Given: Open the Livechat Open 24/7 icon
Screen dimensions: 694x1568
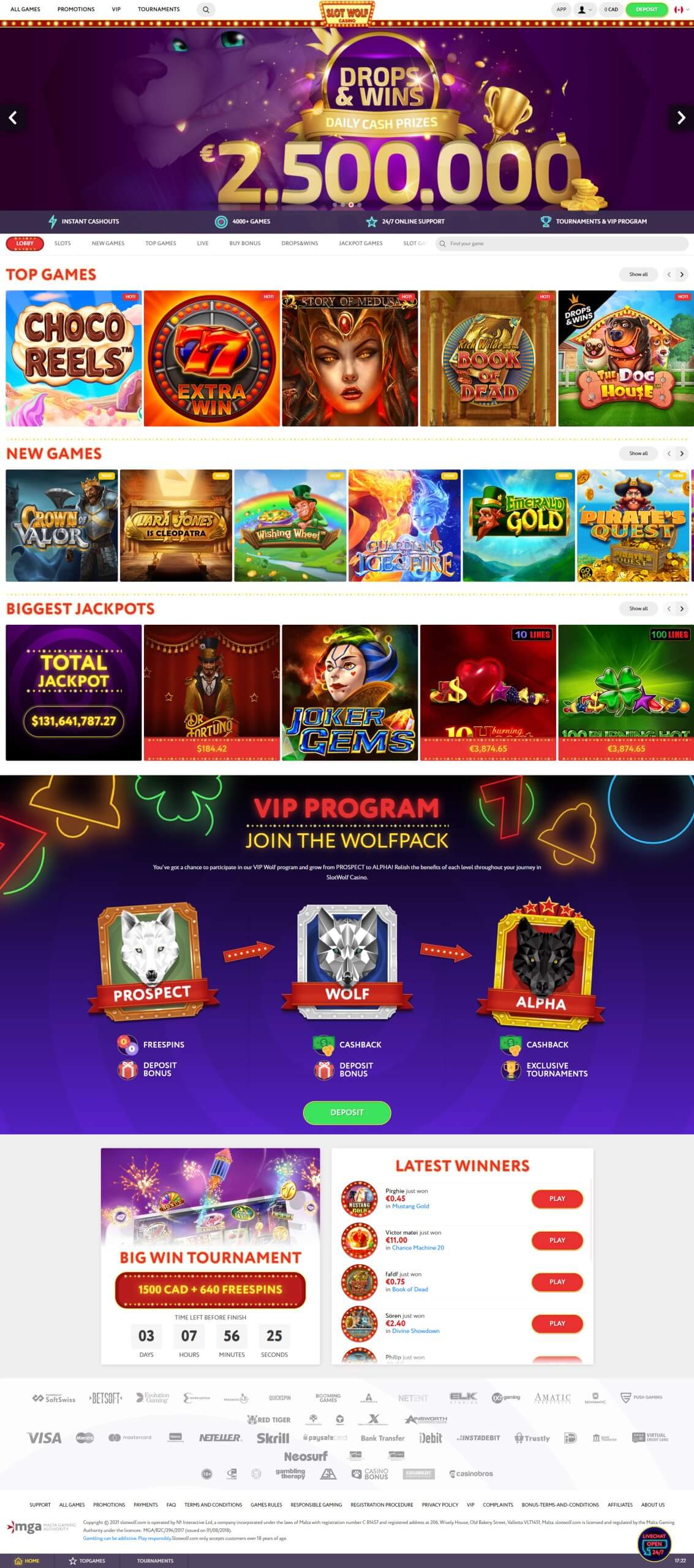Looking at the screenshot, I should coord(654,1544).
